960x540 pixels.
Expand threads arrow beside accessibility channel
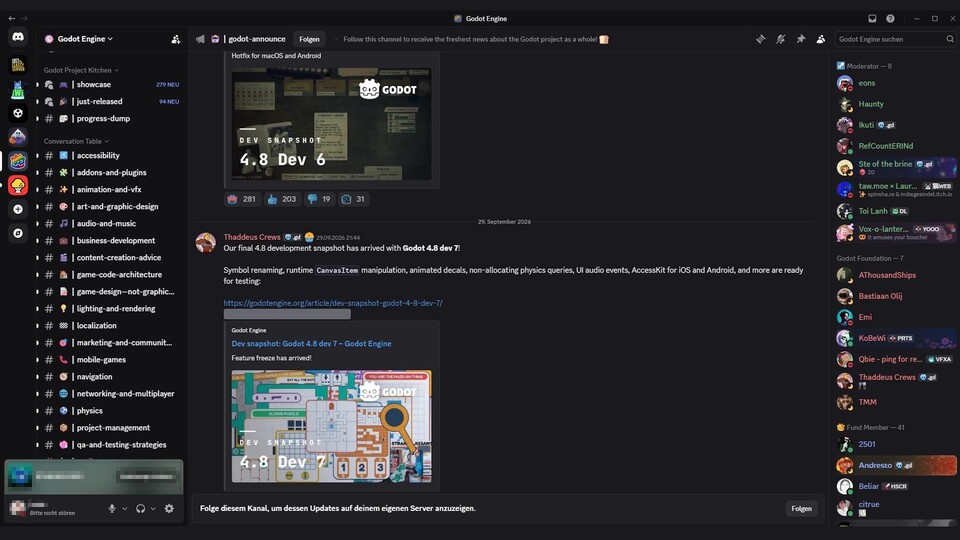pos(37,156)
